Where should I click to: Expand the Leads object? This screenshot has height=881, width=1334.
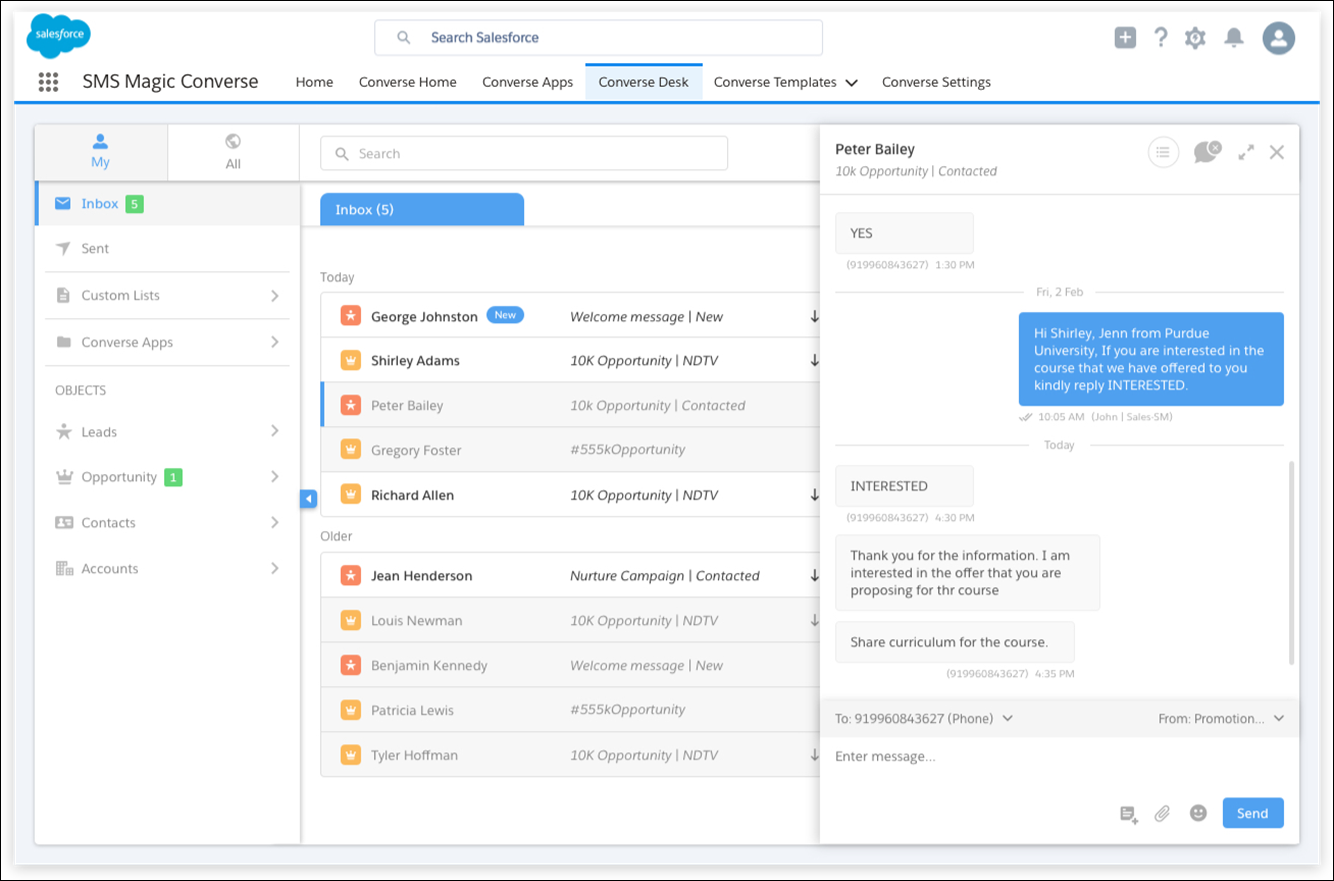click(x=275, y=431)
